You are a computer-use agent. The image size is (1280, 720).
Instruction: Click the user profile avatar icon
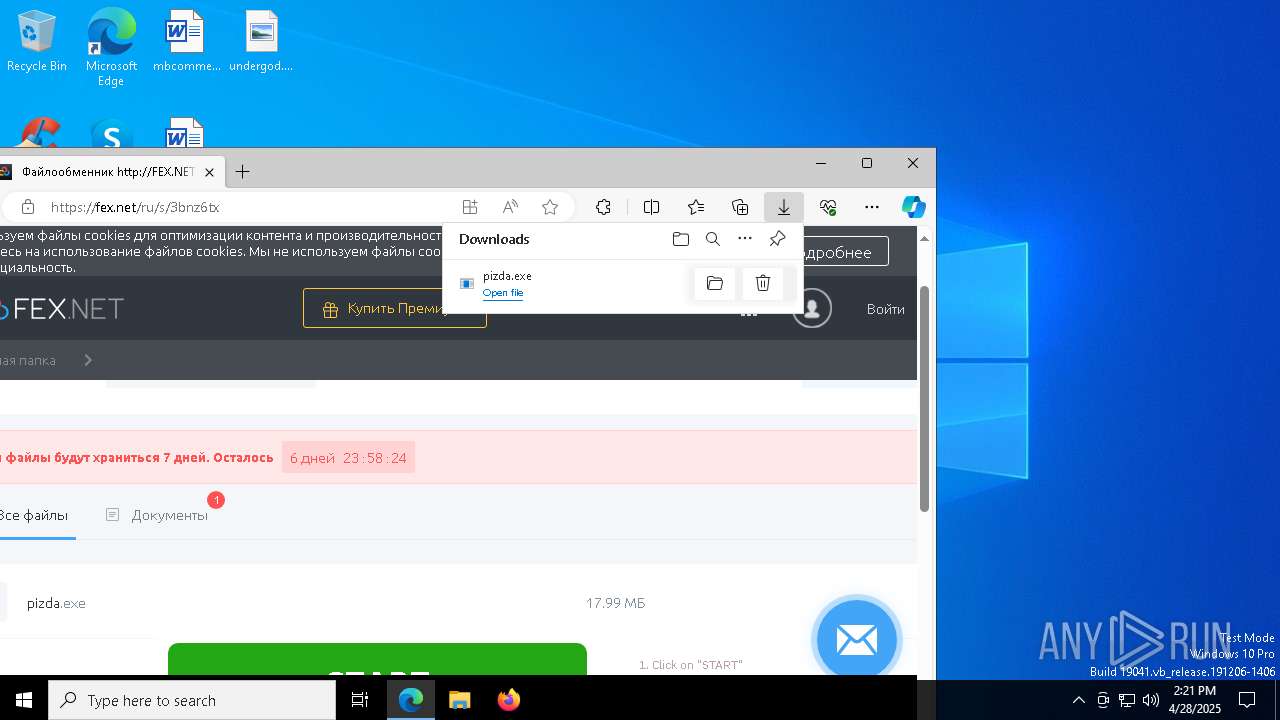(x=812, y=309)
